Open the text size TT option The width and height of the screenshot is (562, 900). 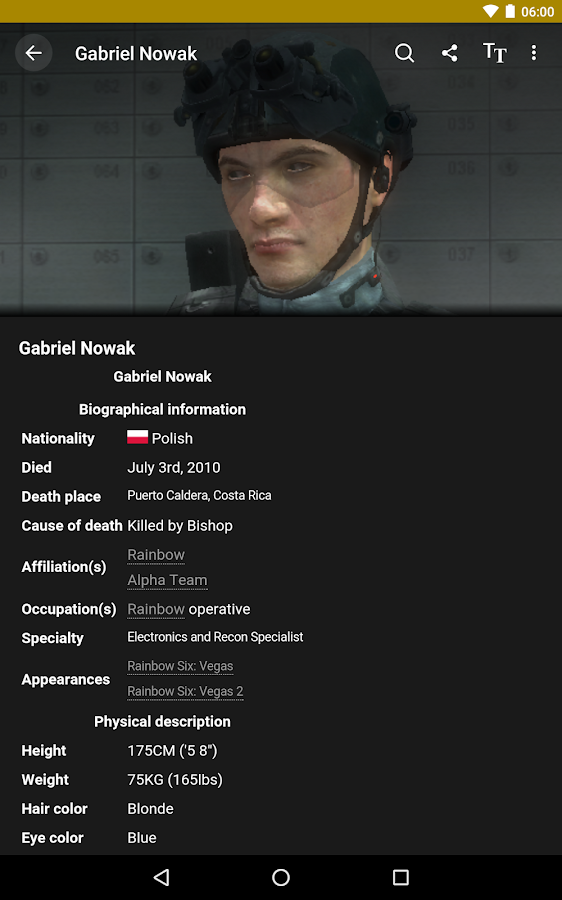pyautogui.click(x=494, y=53)
